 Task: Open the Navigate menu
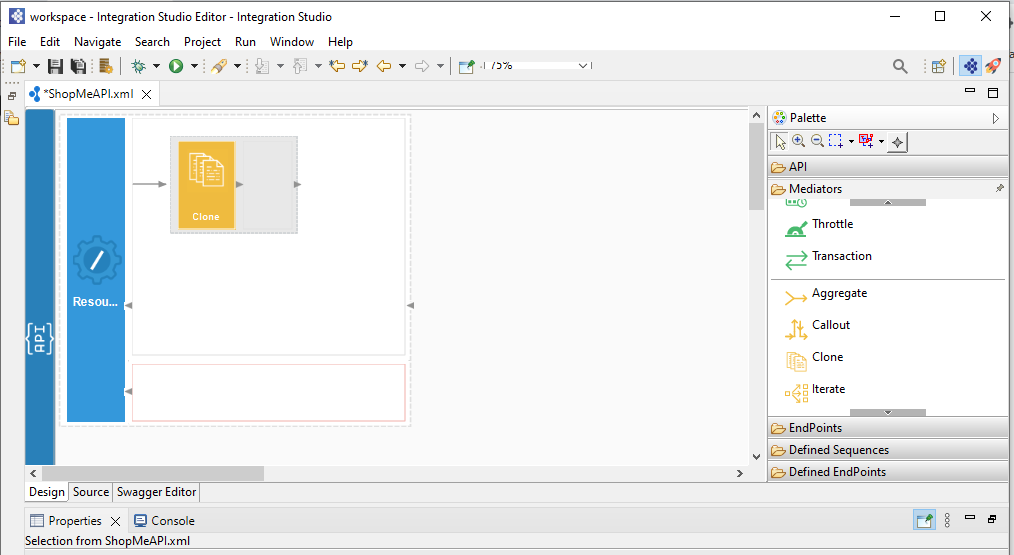[x=98, y=42]
